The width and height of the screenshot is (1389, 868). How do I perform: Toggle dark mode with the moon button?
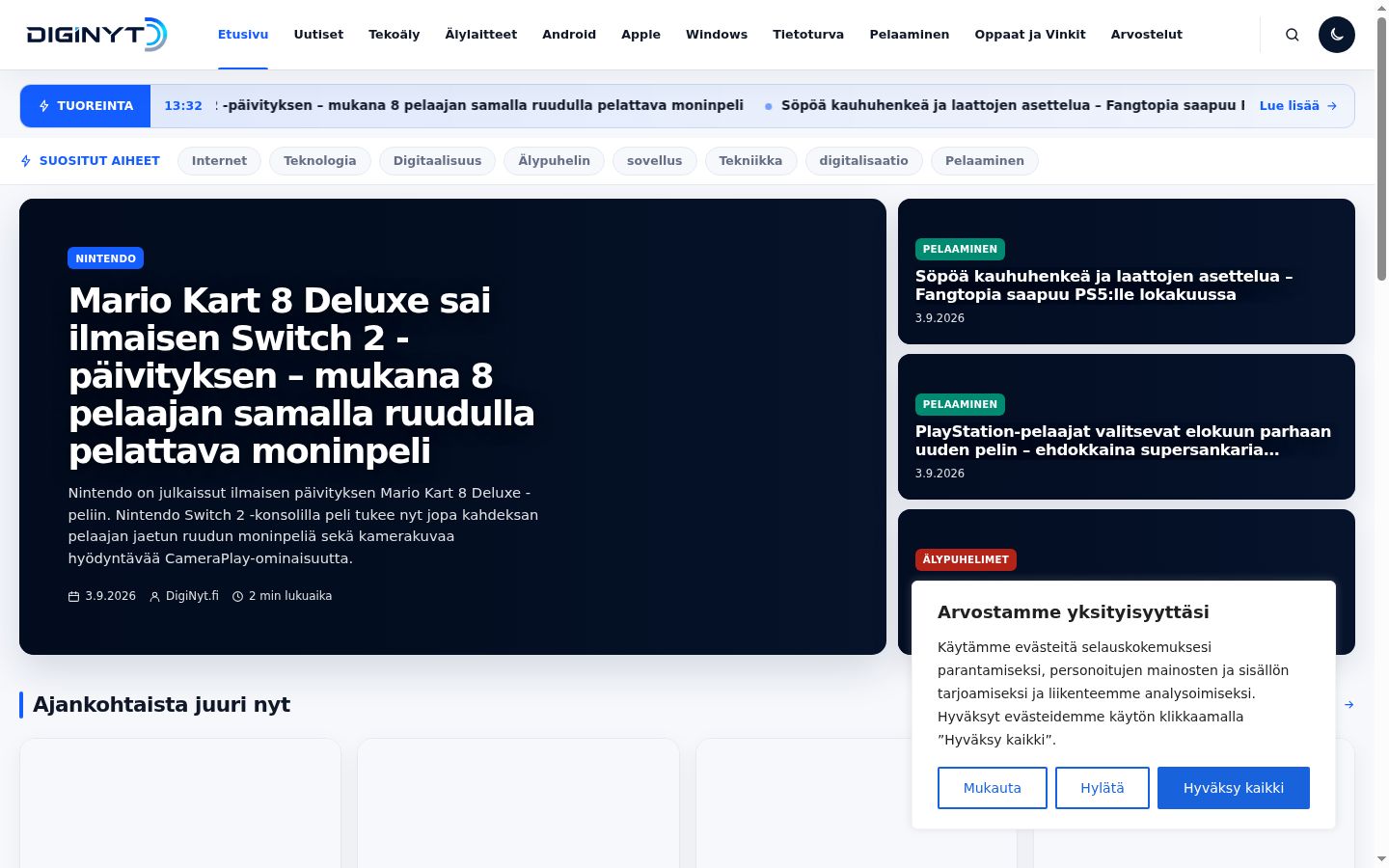(1337, 35)
